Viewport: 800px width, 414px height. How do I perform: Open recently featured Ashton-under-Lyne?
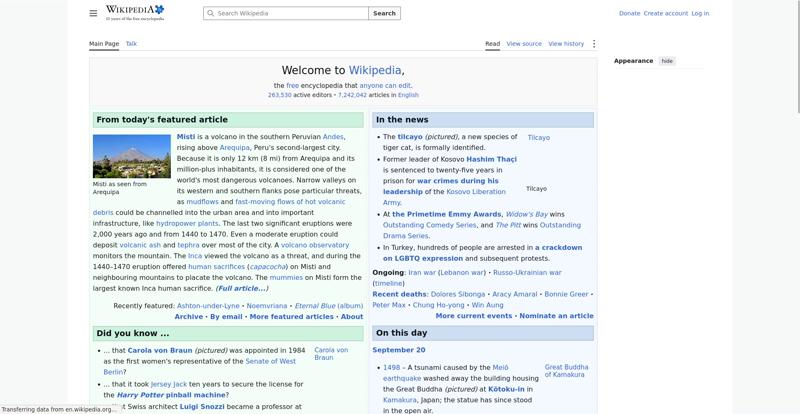point(208,306)
